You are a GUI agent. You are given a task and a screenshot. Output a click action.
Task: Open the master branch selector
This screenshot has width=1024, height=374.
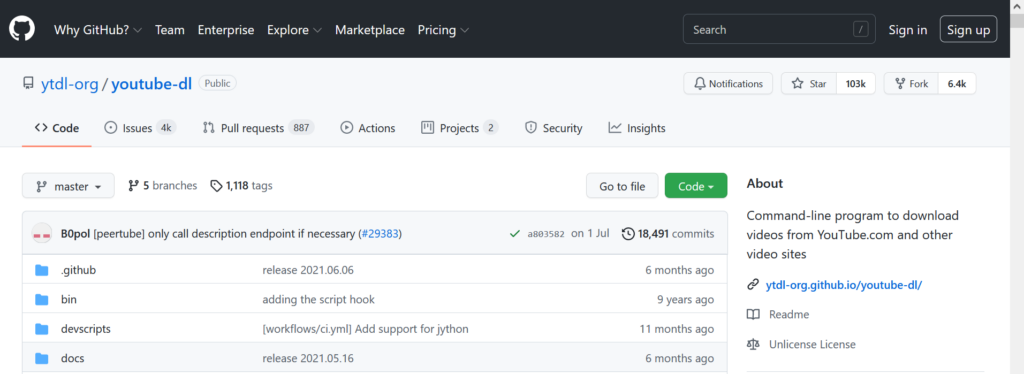pyautogui.click(x=68, y=186)
